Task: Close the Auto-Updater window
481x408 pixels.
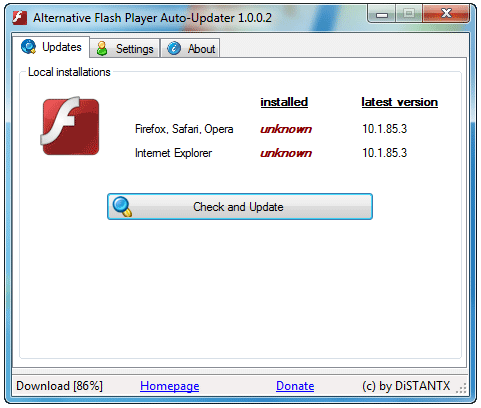Action: (446, 14)
